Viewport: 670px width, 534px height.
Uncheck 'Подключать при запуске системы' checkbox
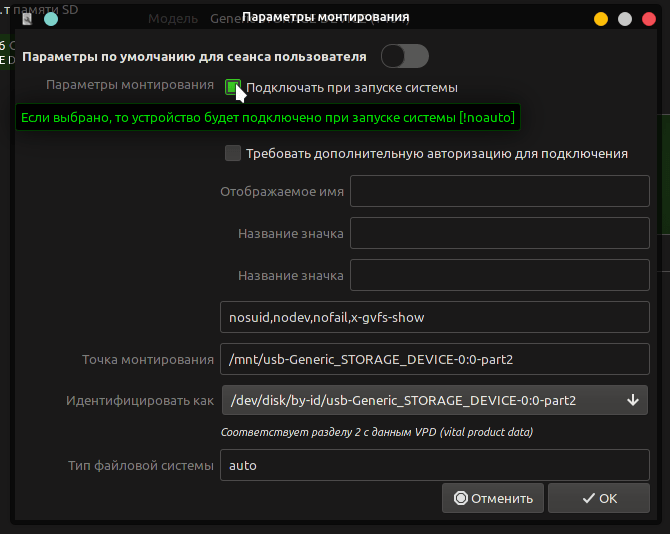pyautogui.click(x=233, y=87)
